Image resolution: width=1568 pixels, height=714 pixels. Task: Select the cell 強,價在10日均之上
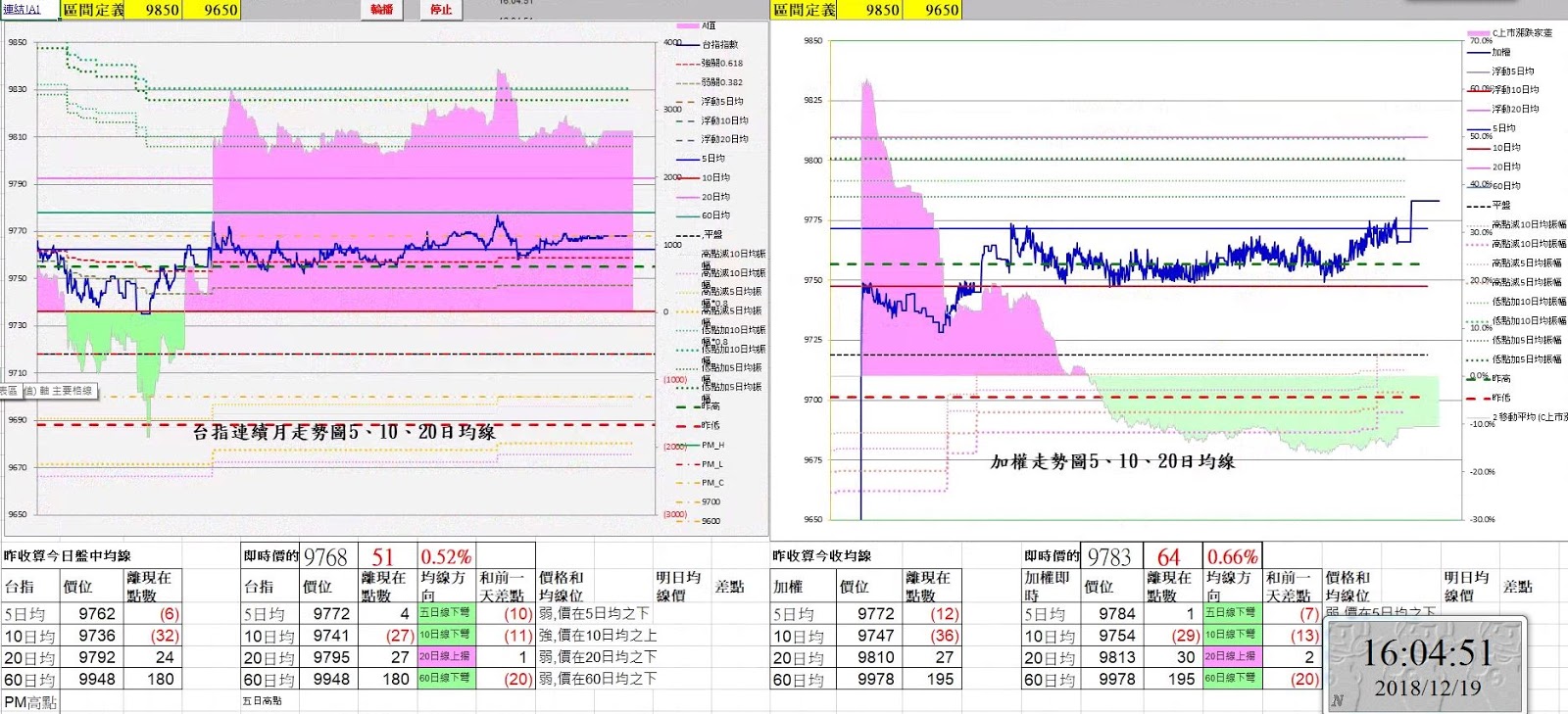pyautogui.click(x=598, y=636)
